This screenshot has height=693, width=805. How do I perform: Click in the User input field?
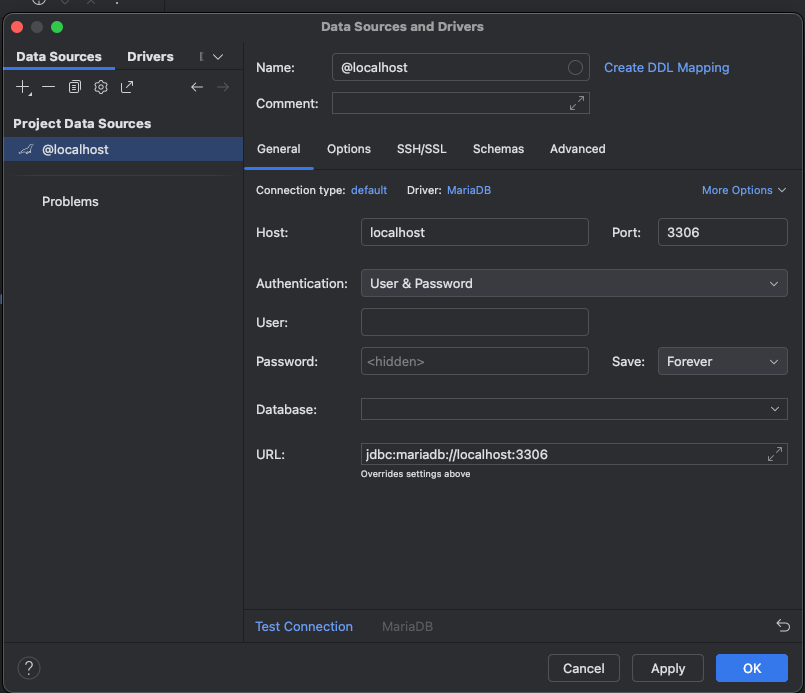tap(474, 322)
